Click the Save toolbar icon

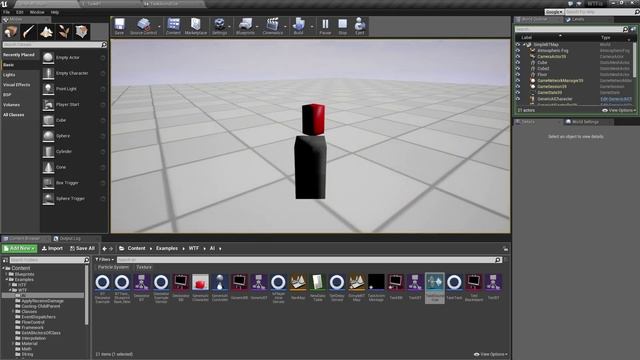pyautogui.click(x=119, y=26)
